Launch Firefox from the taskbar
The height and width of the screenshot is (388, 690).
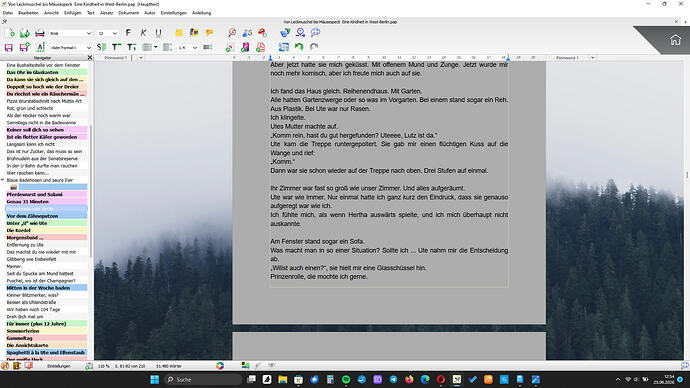(409, 379)
